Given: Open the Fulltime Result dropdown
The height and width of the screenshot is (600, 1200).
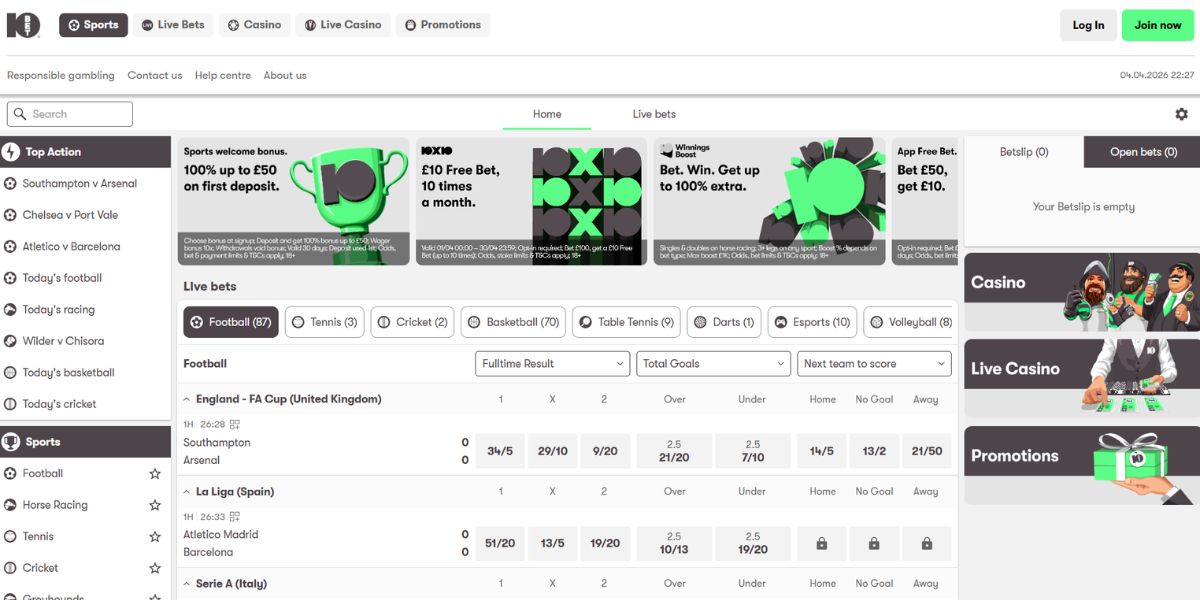Looking at the screenshot, I should pos(552,364).
